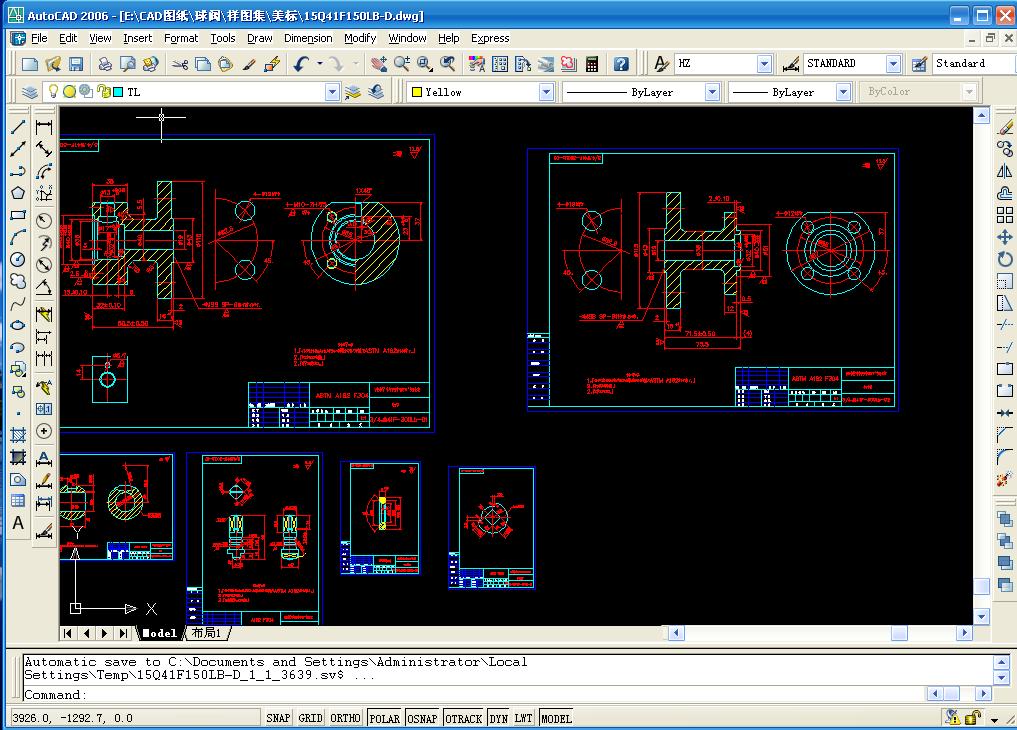
Task: Open the Help question mark icon
Action: pos(621,64)
